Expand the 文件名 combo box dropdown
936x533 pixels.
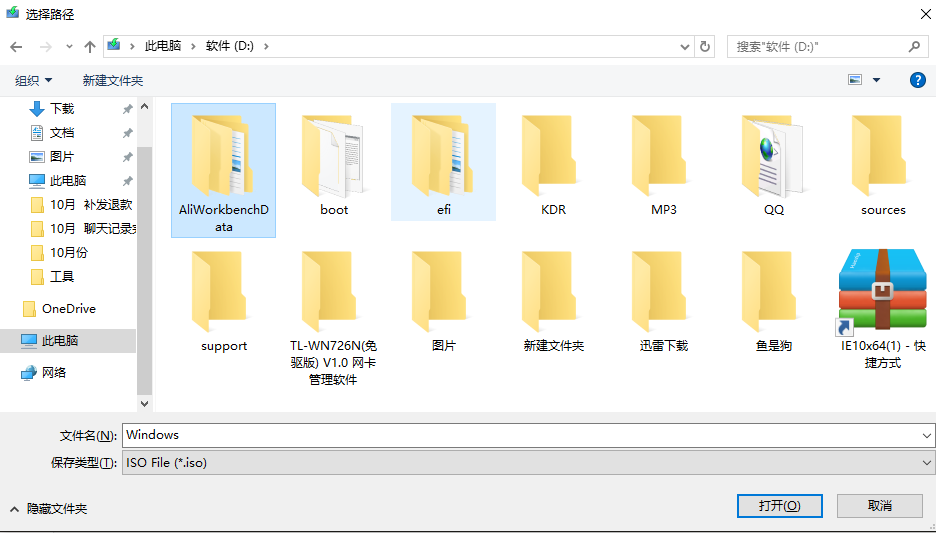[x=926, y=436]
